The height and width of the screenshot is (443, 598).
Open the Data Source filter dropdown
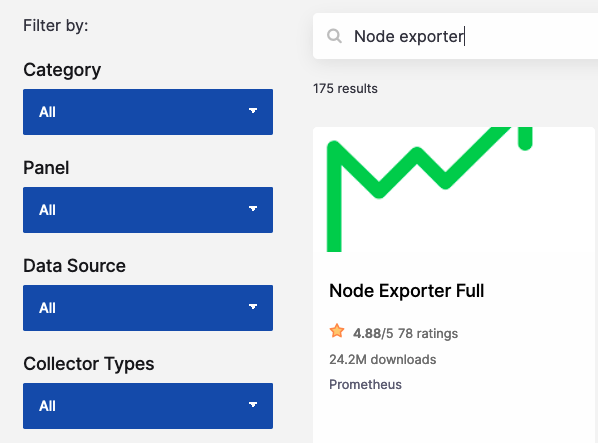click(x=148, y=308)
